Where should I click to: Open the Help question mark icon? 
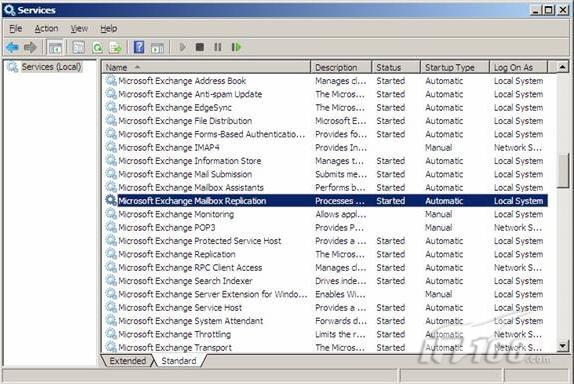click(x=139, y=47)
